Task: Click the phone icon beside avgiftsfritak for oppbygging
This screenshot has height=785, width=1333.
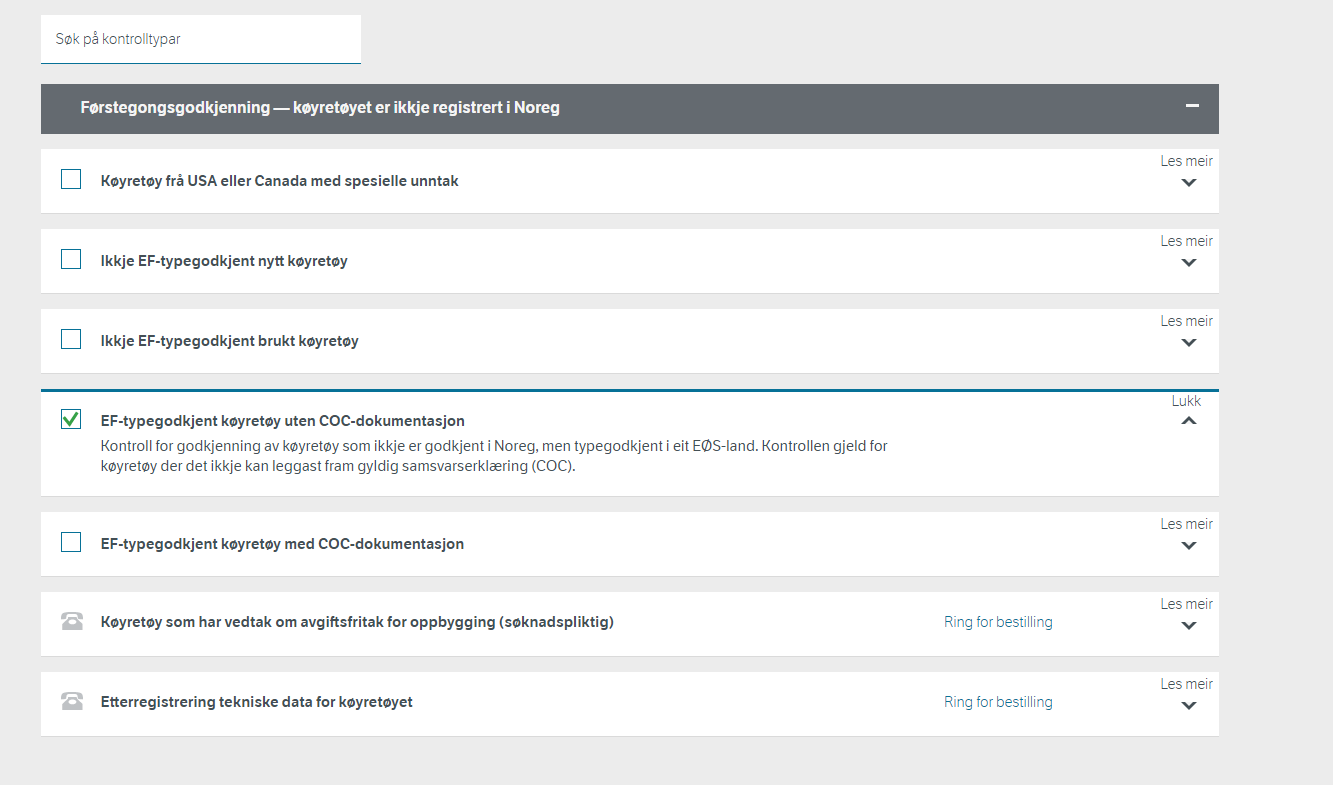Action: click(x=72, y=622)
